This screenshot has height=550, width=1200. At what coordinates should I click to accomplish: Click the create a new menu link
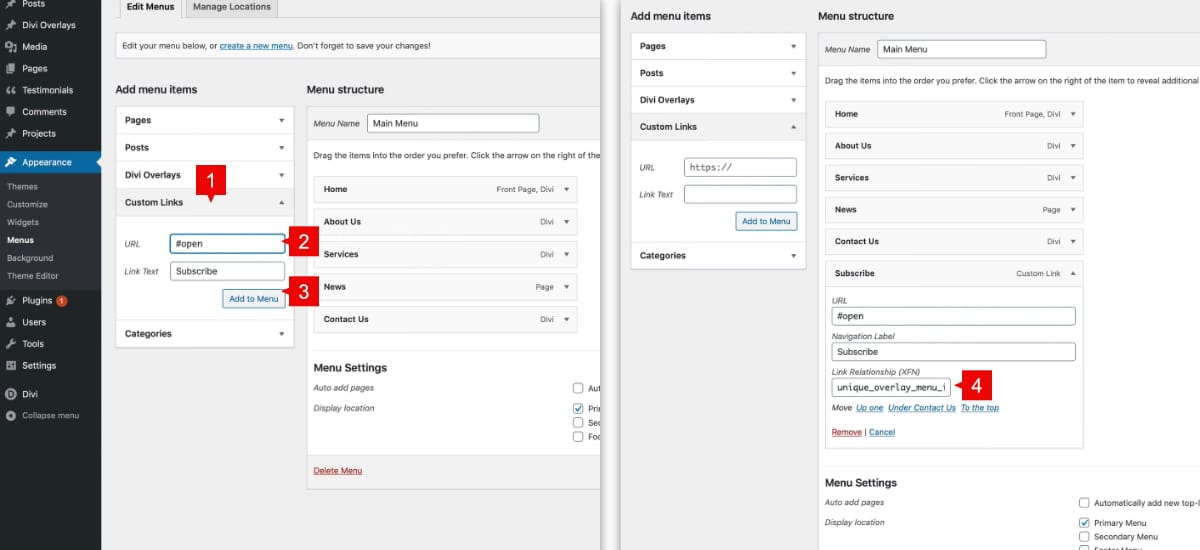click(x=256, y=46)
